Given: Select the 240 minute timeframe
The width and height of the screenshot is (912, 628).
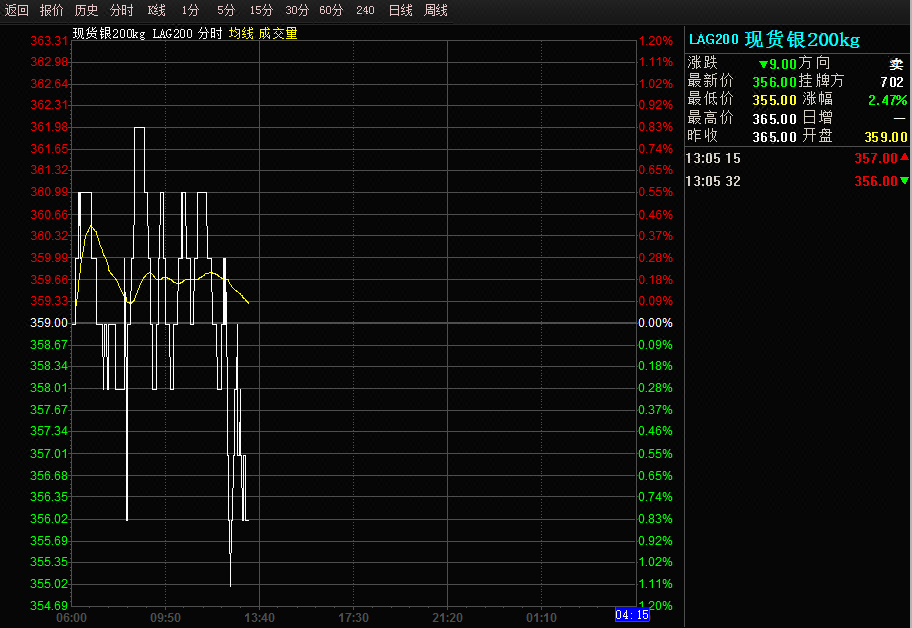Looking at the screenshot, I should pyautogui.click(x=365, y=10).
